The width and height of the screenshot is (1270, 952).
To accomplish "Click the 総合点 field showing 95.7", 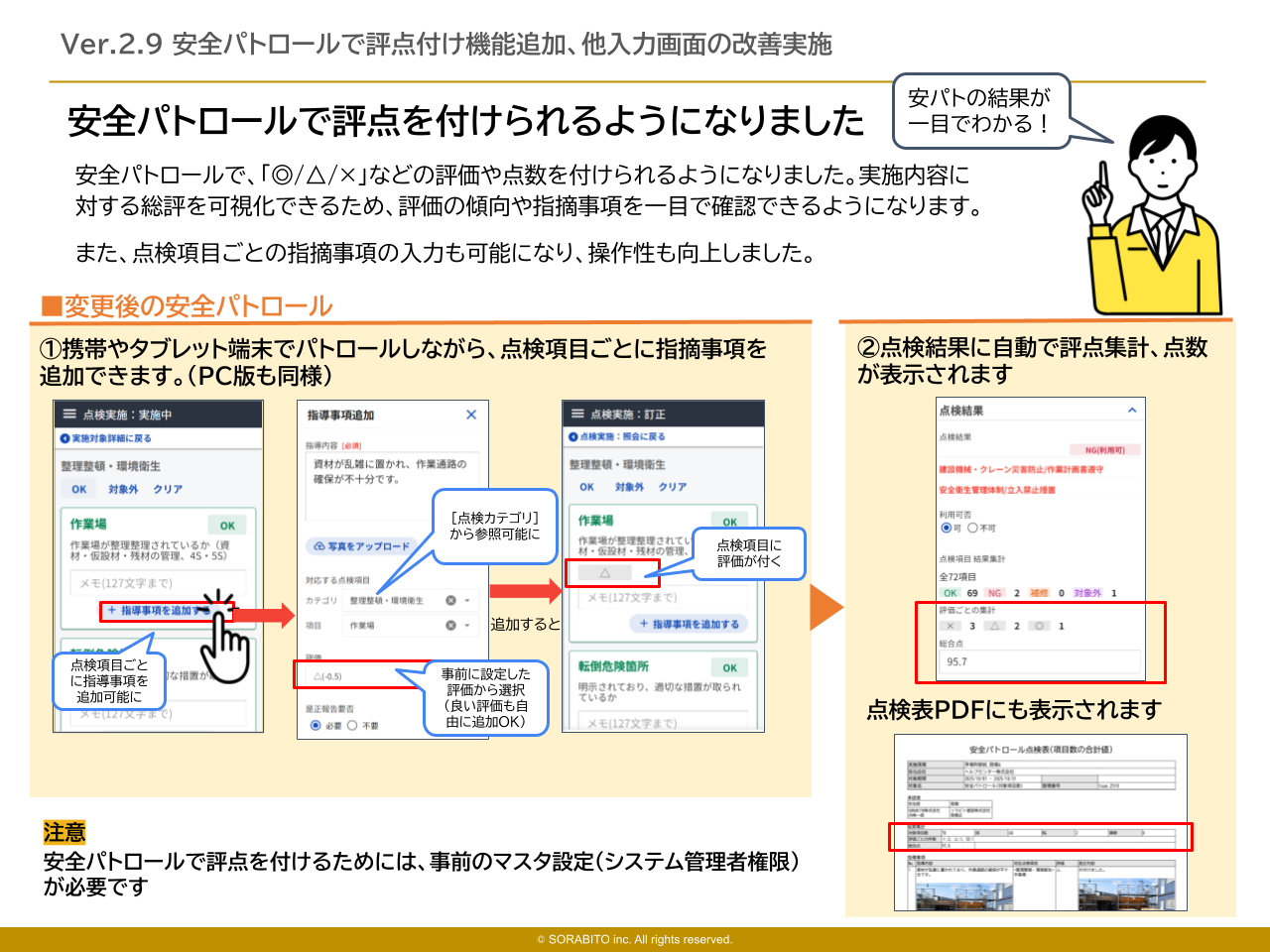I will pyautogui.click(x=1039, y=661).
